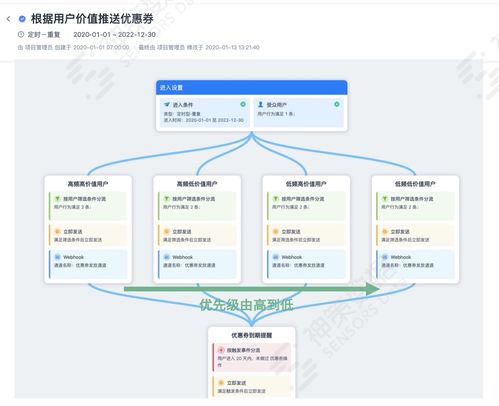499x406 pixels.
Task: Open the 低频低价值用户 node title
Action: (x=415, y=184)
